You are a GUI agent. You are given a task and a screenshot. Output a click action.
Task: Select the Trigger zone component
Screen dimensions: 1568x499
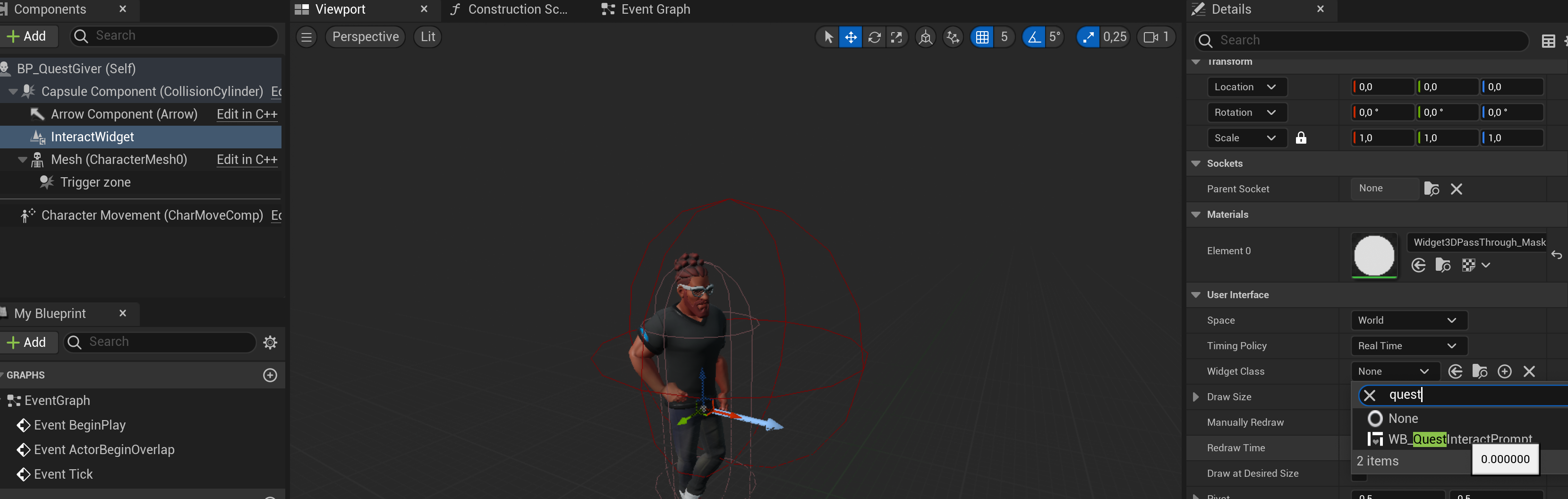pyautogui.click(x=95, y=182)
